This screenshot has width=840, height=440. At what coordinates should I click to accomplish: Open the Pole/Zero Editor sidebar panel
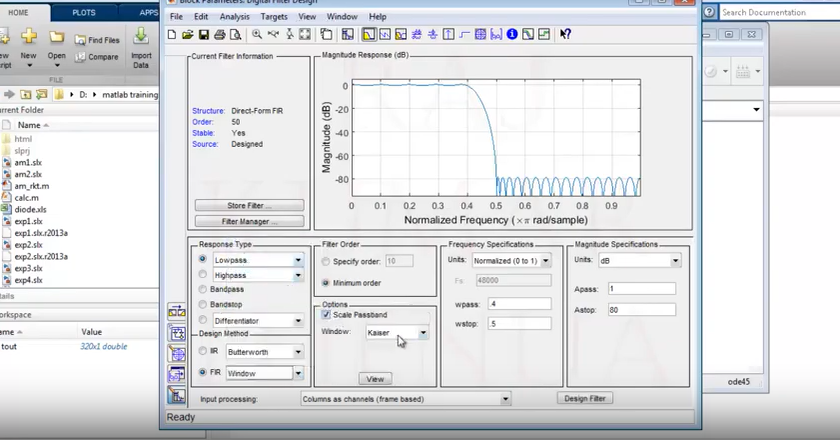point(177,354)
